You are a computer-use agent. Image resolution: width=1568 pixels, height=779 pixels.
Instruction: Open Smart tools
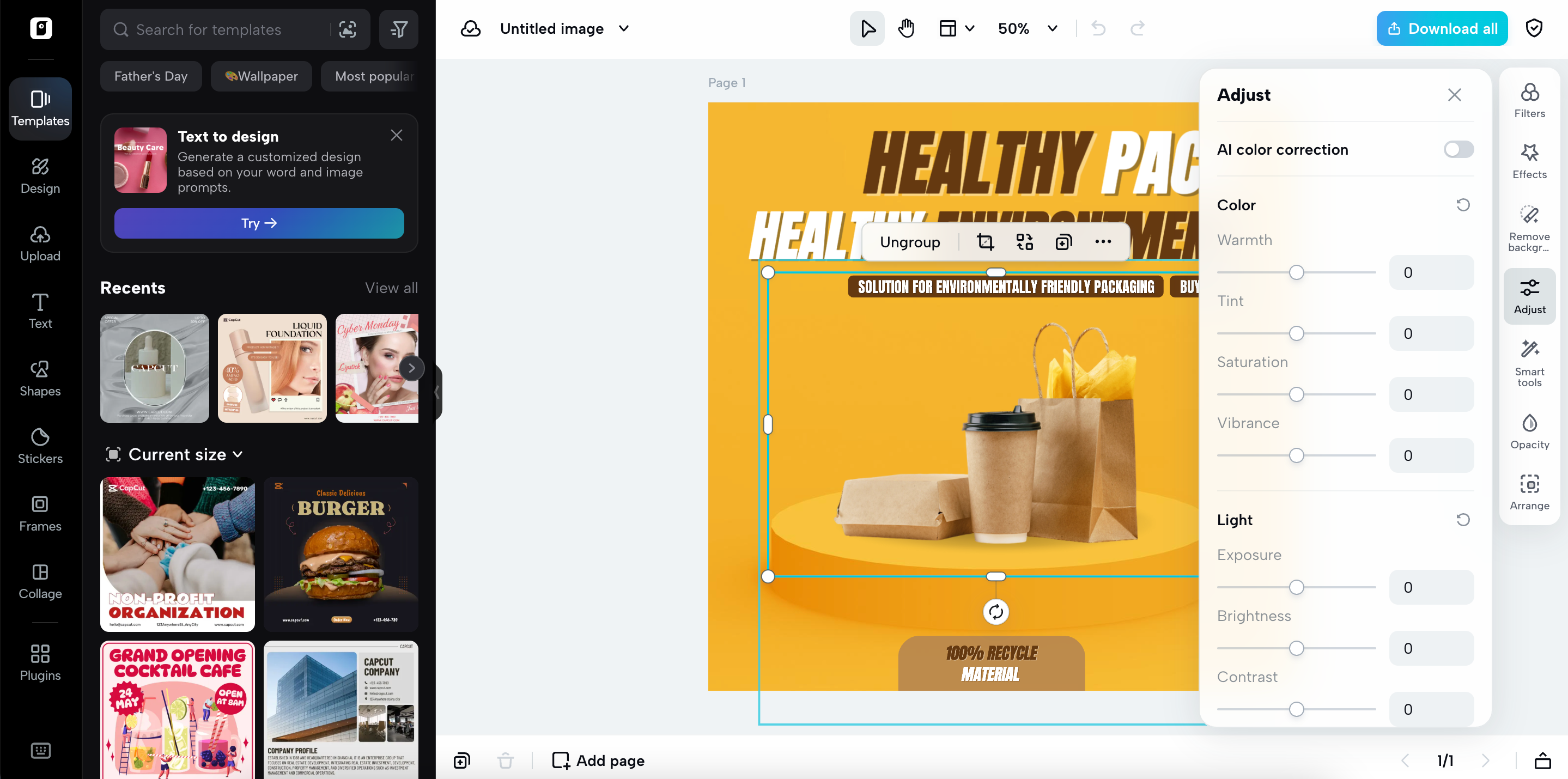click(x=1529, y=363)
